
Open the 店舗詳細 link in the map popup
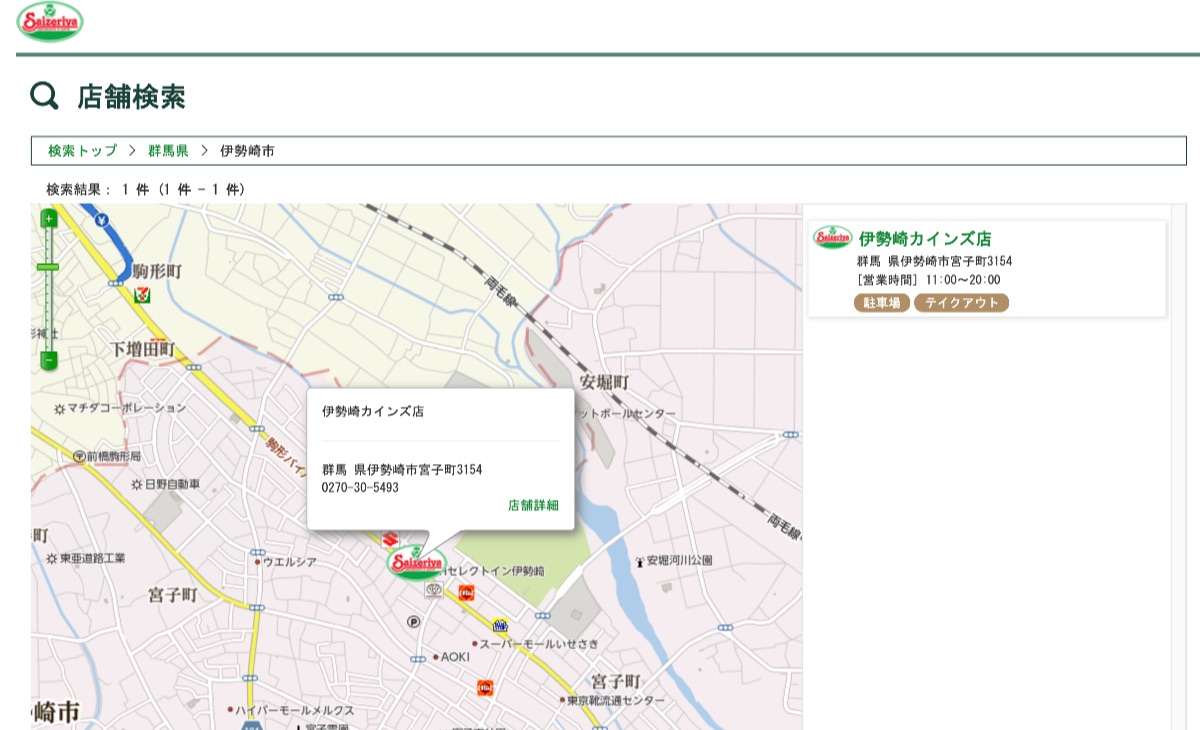click(533, 505)
